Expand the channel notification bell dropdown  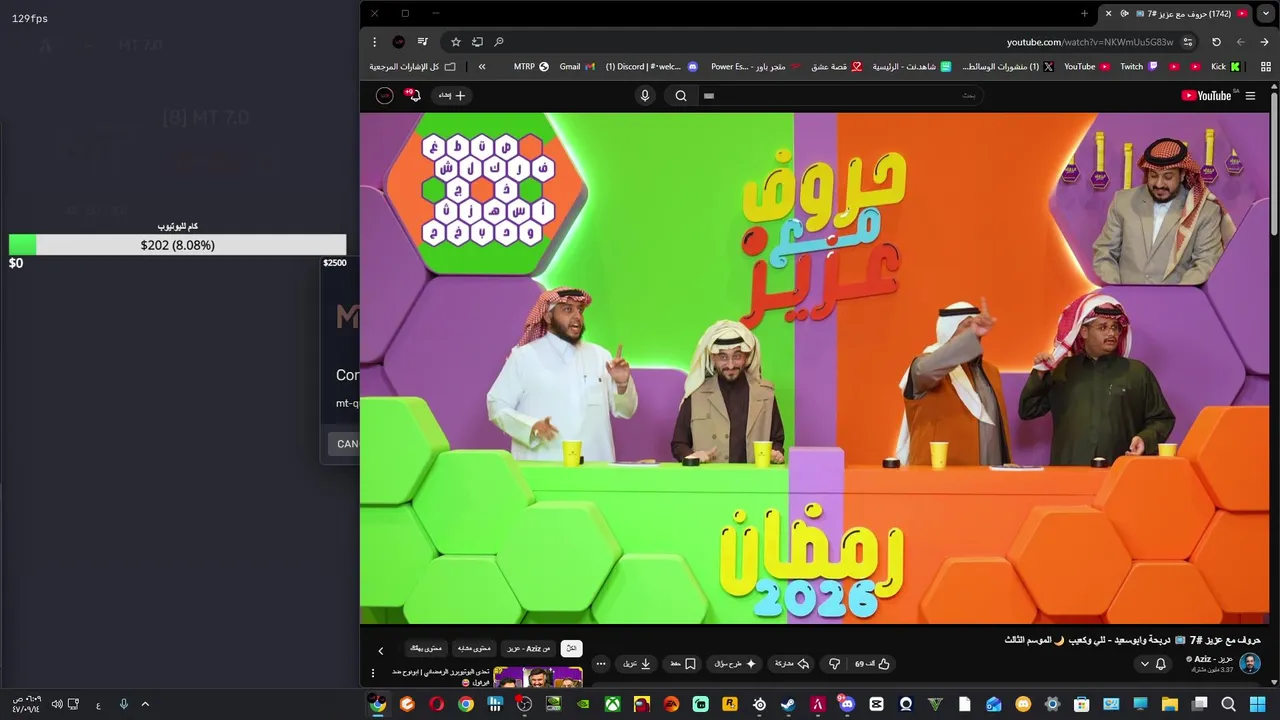pyautogui.click(x=1153, y=664)
